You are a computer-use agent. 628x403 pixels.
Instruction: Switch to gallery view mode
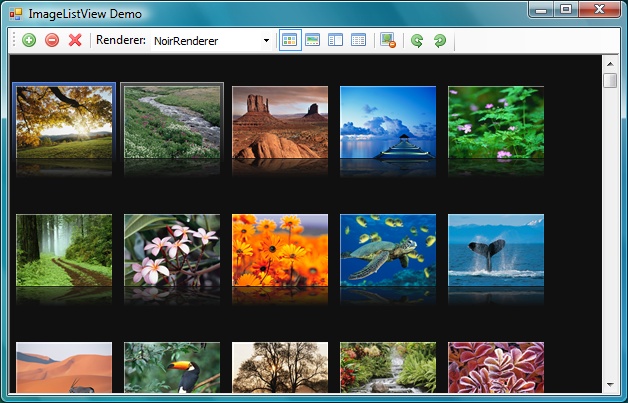[312, 40]
